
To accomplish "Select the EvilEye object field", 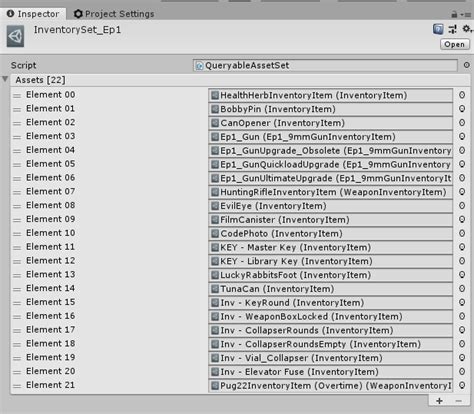I will (x=331, y=206).
